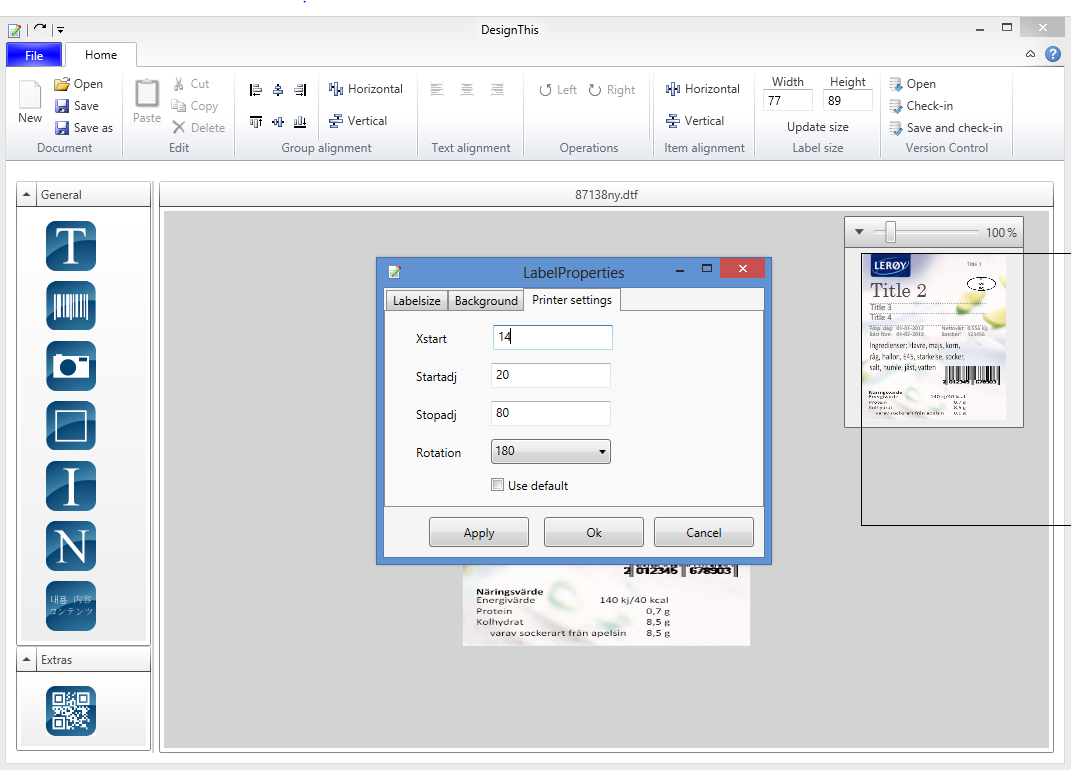Open the Rotation dropdown
Image resolution: width=1071 pixels, height=770 pixels.
point(551,452)
